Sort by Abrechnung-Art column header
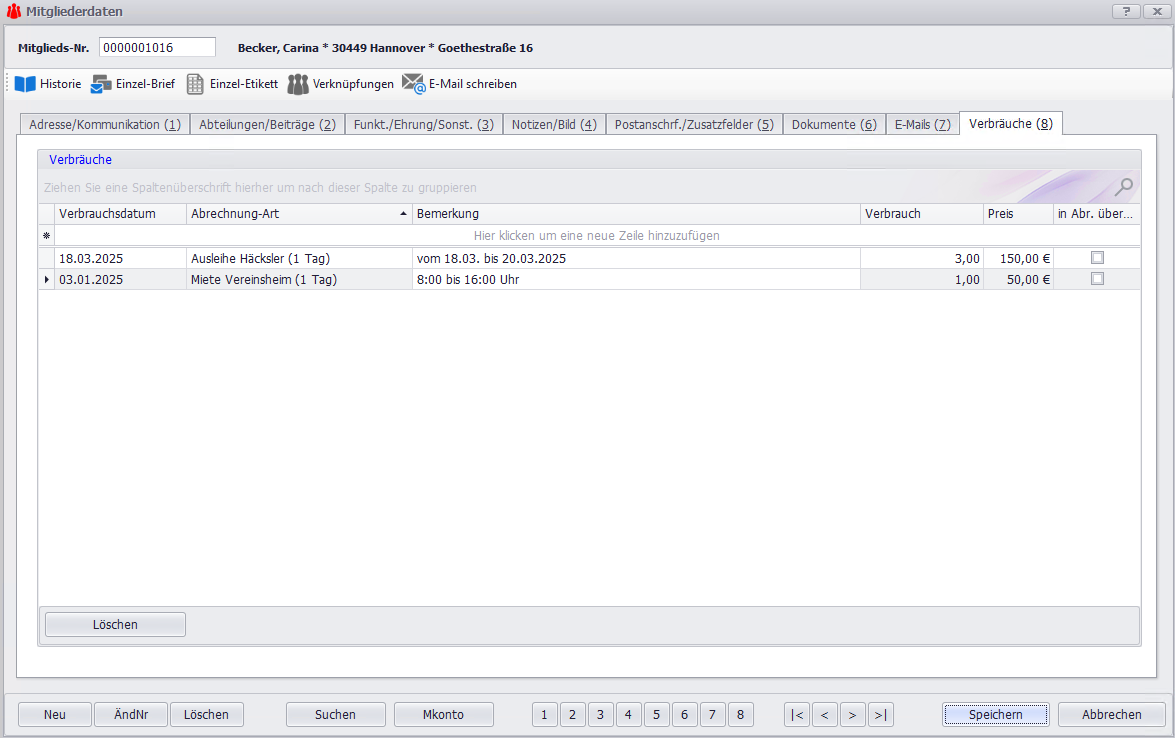 tap(298, 214)
